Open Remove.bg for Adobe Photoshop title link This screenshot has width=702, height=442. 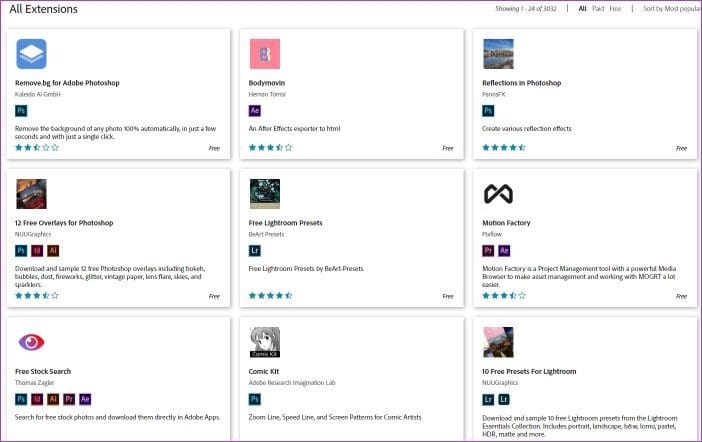[x=67, y=83]
